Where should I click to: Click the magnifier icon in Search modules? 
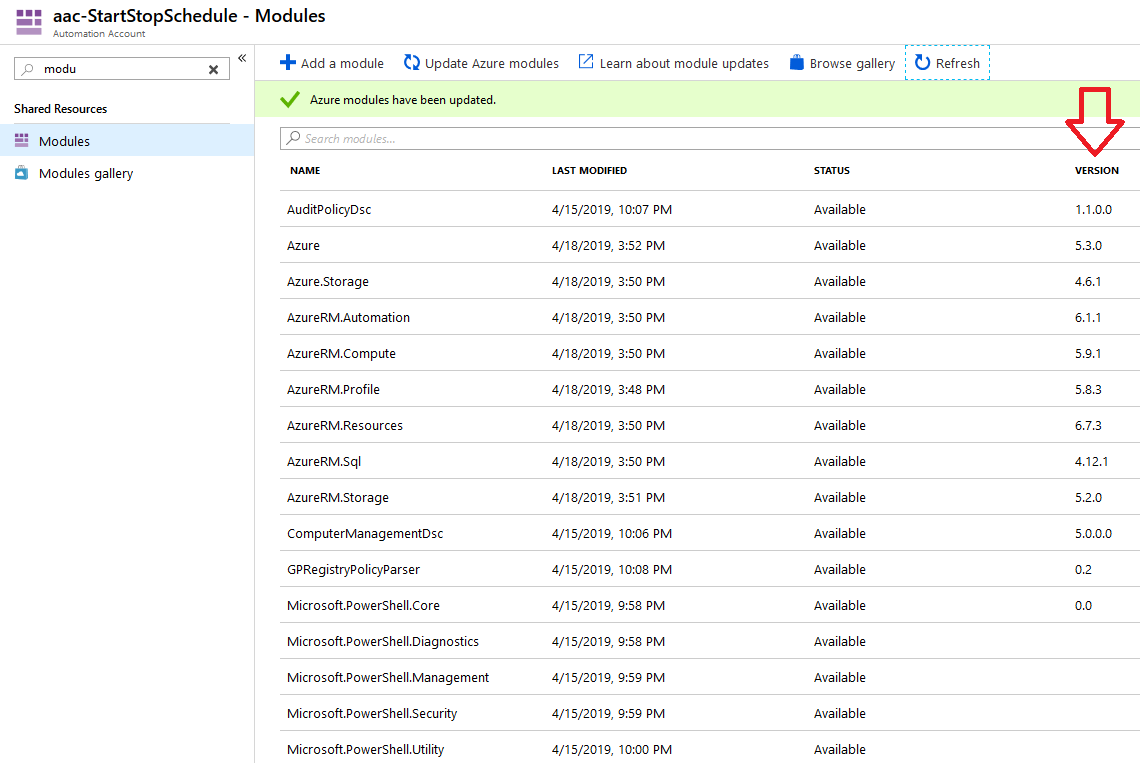(293, 137)
